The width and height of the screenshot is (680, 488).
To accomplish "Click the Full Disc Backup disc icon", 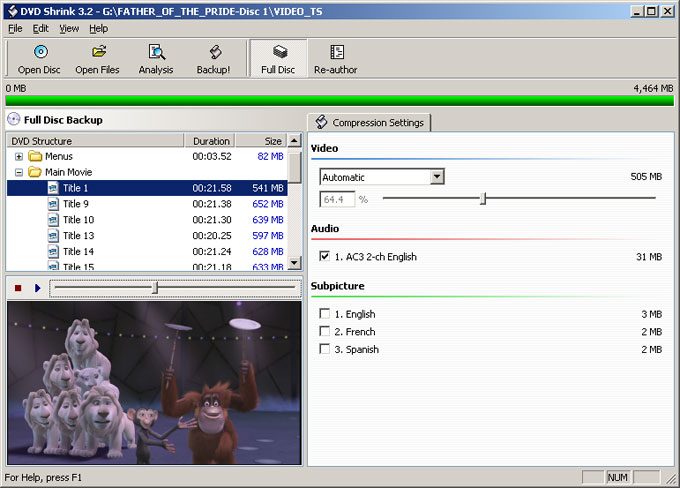I will coord(14,119).
